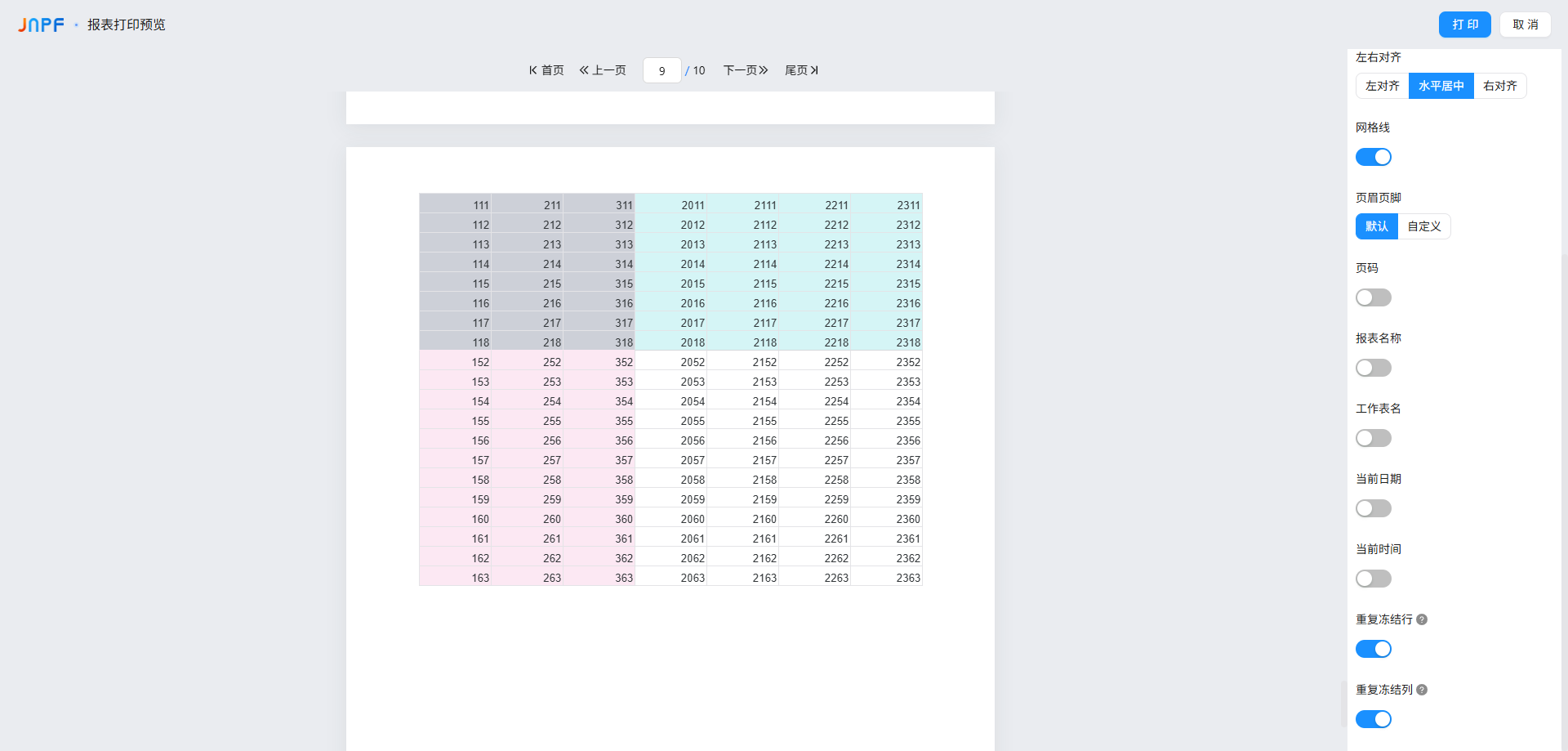The image size is (1568, 751).
Task: Disable the 重复冻结行 toggle
Action: (x=1374, y=649)
